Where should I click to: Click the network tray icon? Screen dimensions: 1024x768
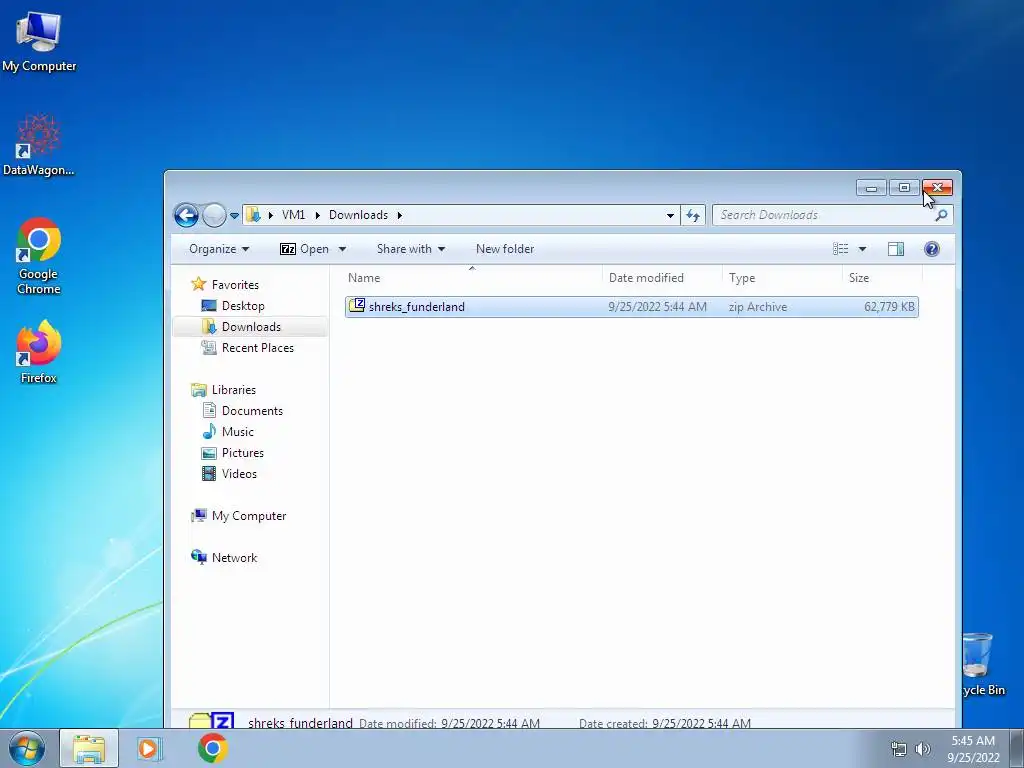click(899, 749)
